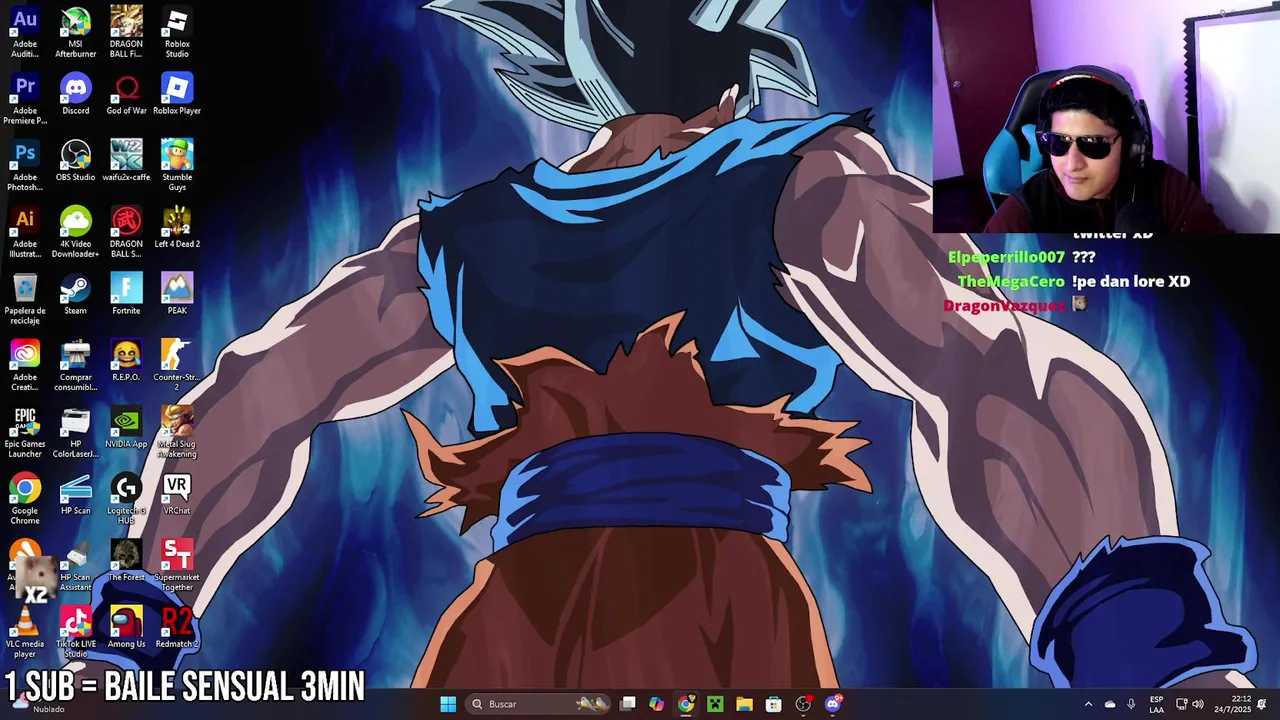Select Counter-Strike 2 desktop icon
The height and width of the screenshot is (720, 1280).
[177, 366]
